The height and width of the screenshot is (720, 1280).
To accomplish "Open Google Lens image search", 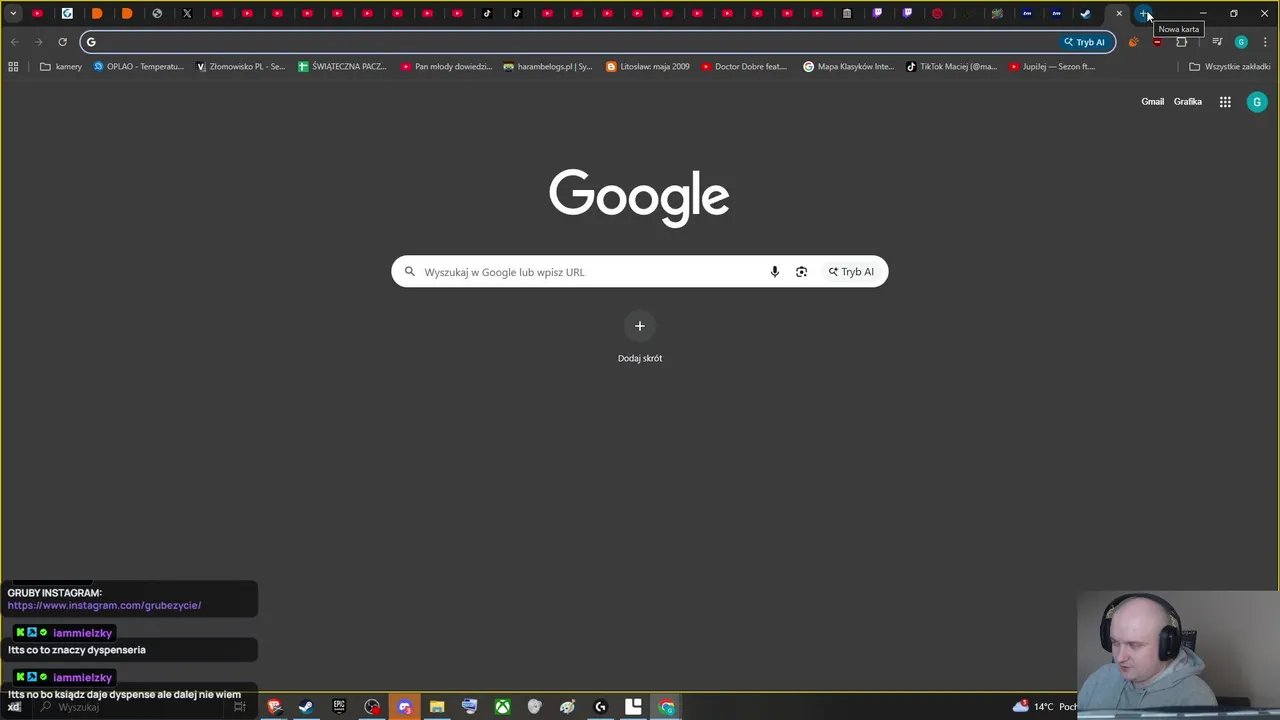I will coord(801,272).
